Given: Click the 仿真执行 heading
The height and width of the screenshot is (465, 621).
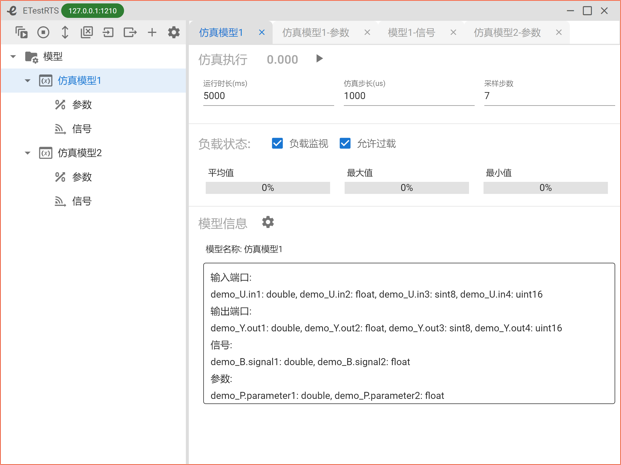Looking at the screenshot, I should click(223, 59).
